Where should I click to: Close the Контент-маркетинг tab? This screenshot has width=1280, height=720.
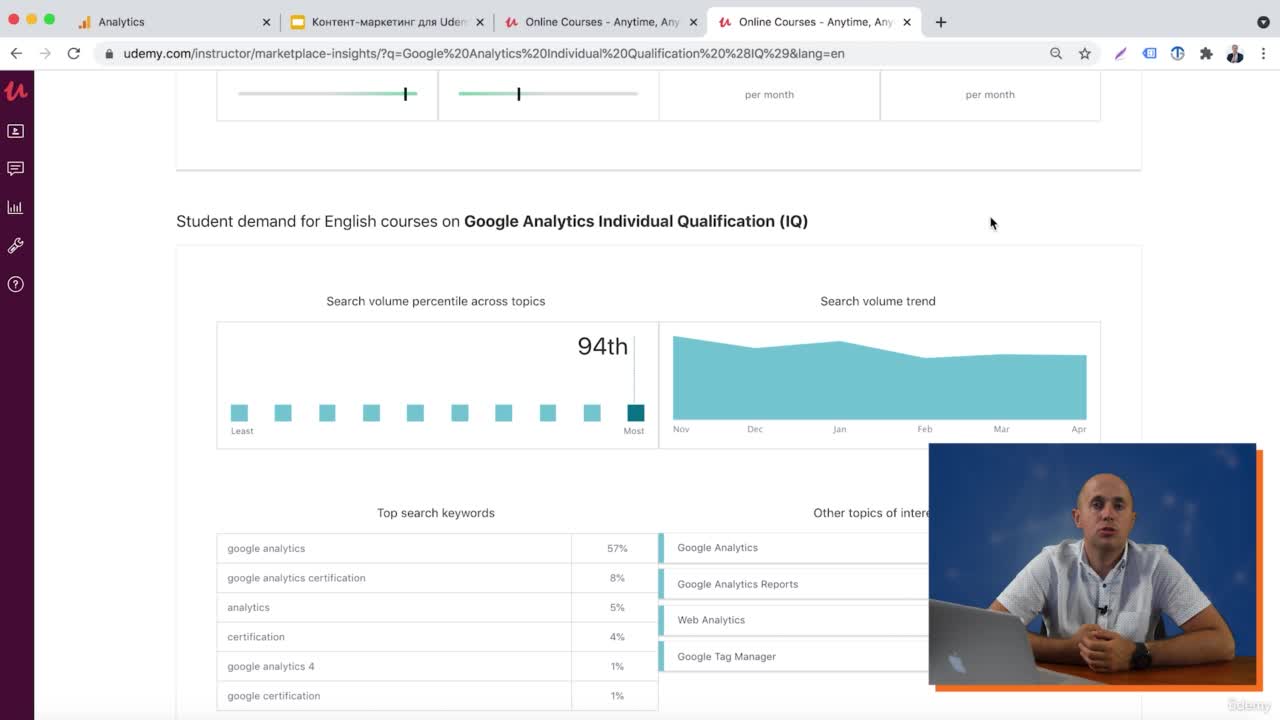click(480, 22)
